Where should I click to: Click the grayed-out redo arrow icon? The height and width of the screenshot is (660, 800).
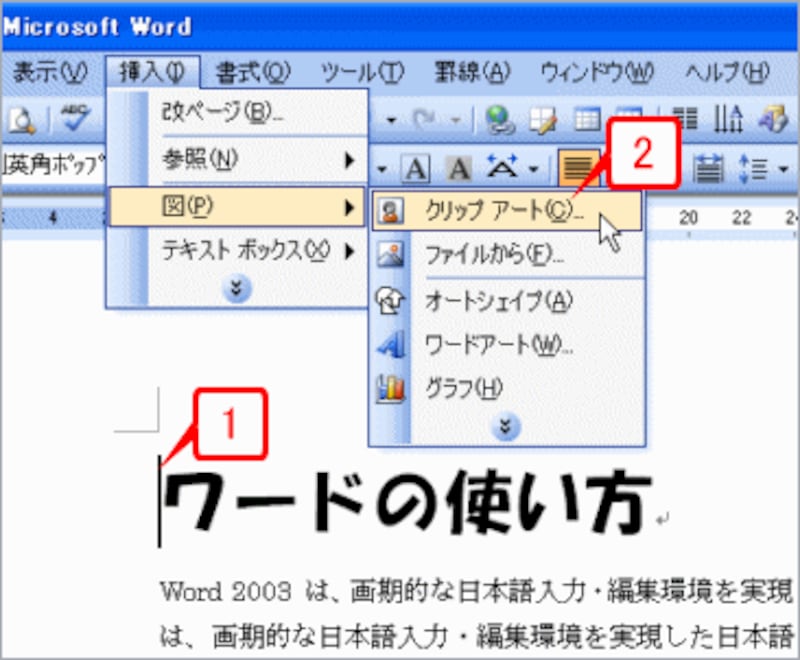(x=425, y=119)
